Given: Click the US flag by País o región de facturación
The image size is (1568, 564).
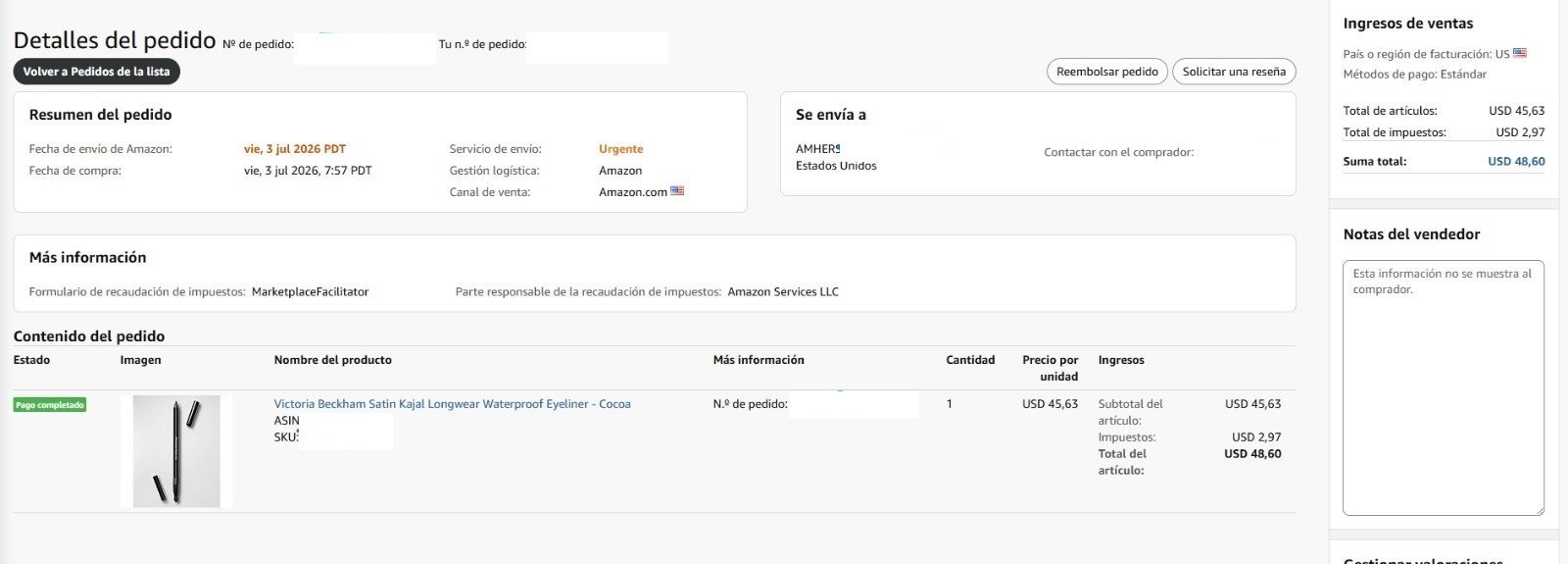Looking at the screenshot, I should point(1520,53).
